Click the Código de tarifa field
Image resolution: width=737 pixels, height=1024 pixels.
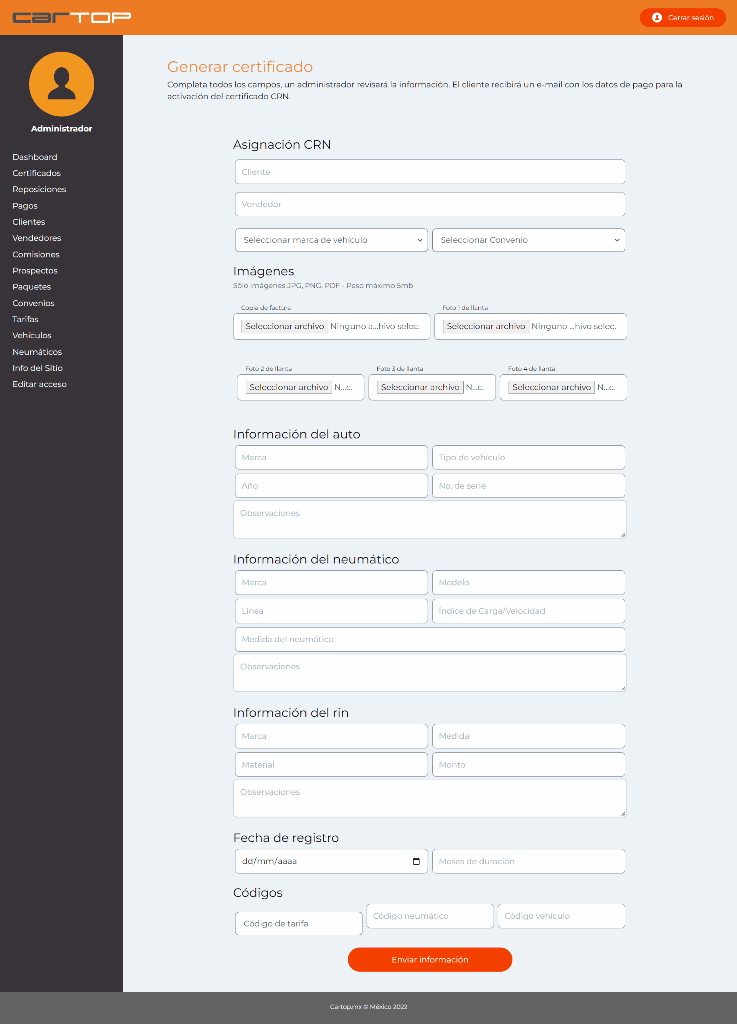pos(299,923)
